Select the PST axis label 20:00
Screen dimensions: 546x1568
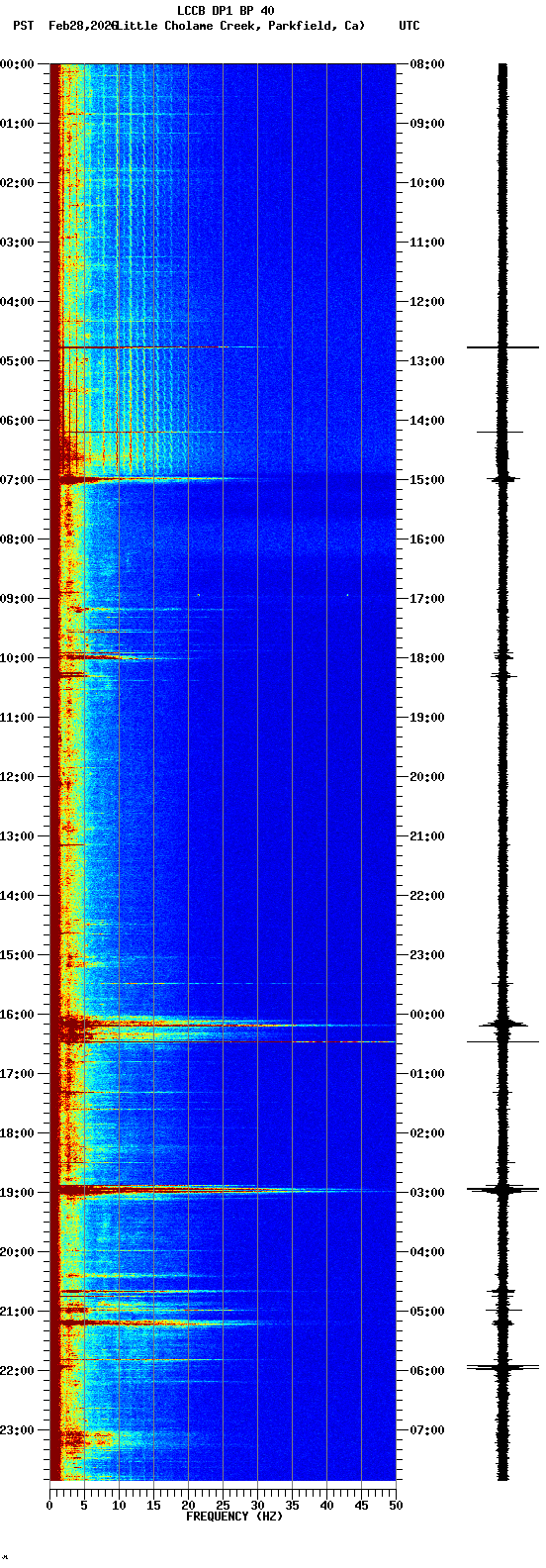(x=16, y=1252)
